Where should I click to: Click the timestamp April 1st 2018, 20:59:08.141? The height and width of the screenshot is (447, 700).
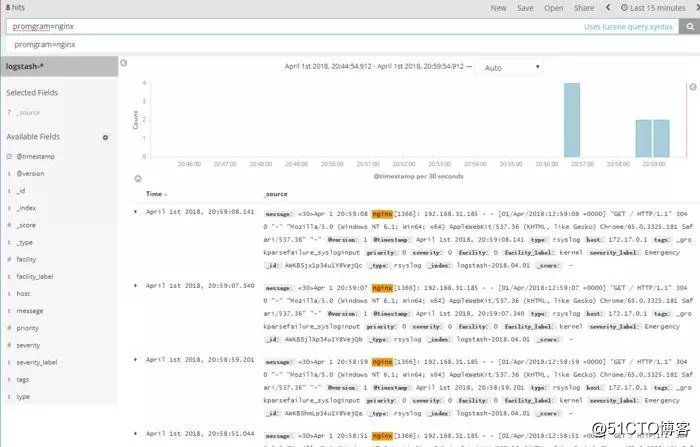(200, 212)
